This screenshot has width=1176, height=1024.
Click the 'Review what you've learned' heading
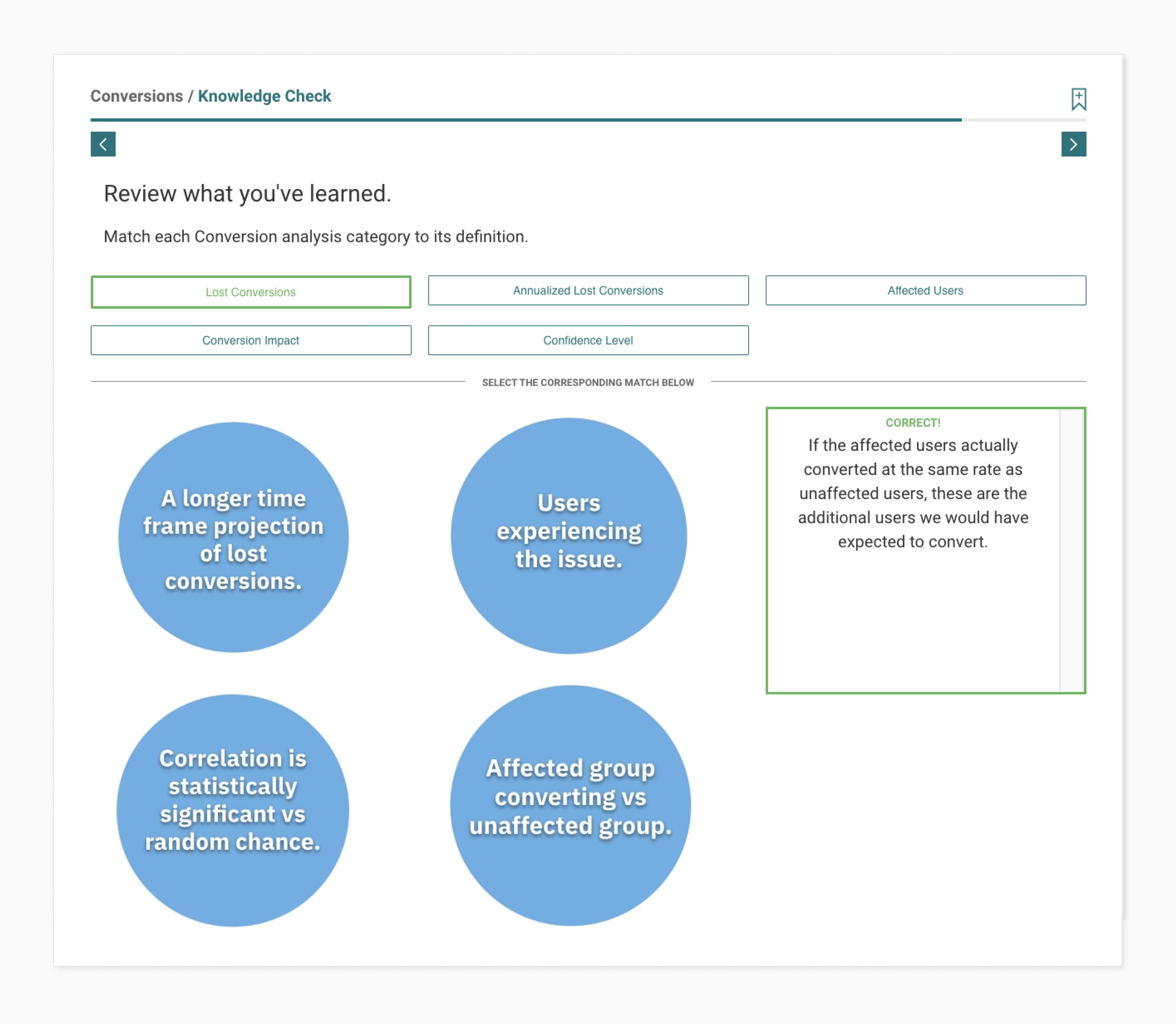pyautogui.click(x=247, y=194)
